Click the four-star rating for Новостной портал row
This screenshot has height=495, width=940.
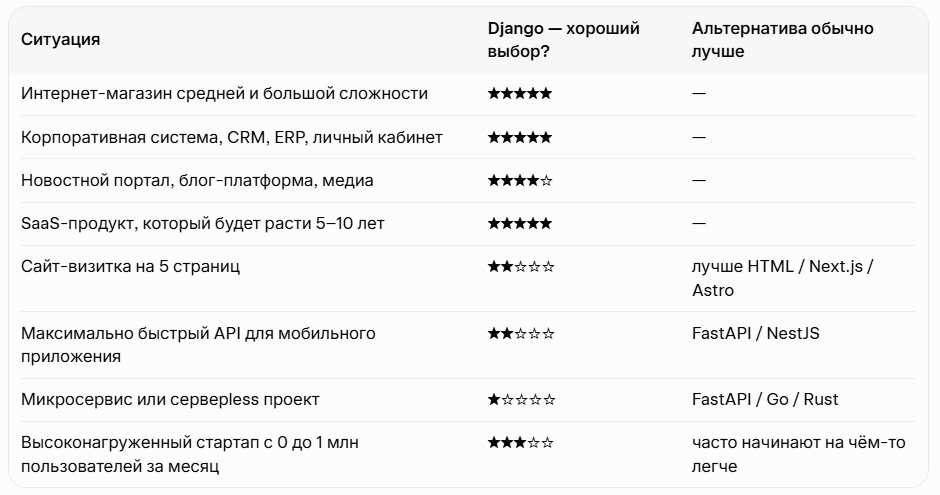(520, 180)
